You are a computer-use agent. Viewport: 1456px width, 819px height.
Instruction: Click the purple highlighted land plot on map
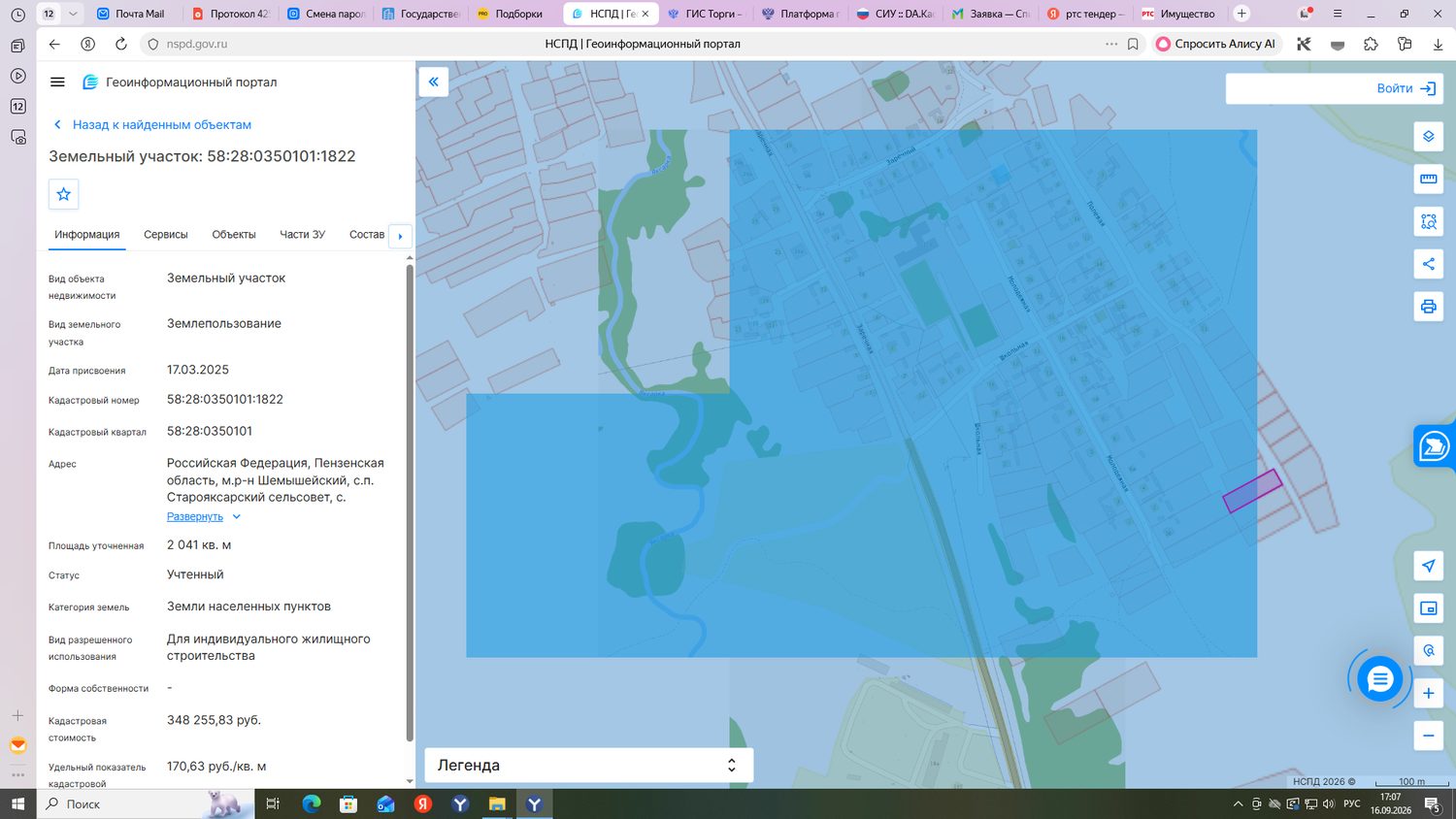point(1252,491)
